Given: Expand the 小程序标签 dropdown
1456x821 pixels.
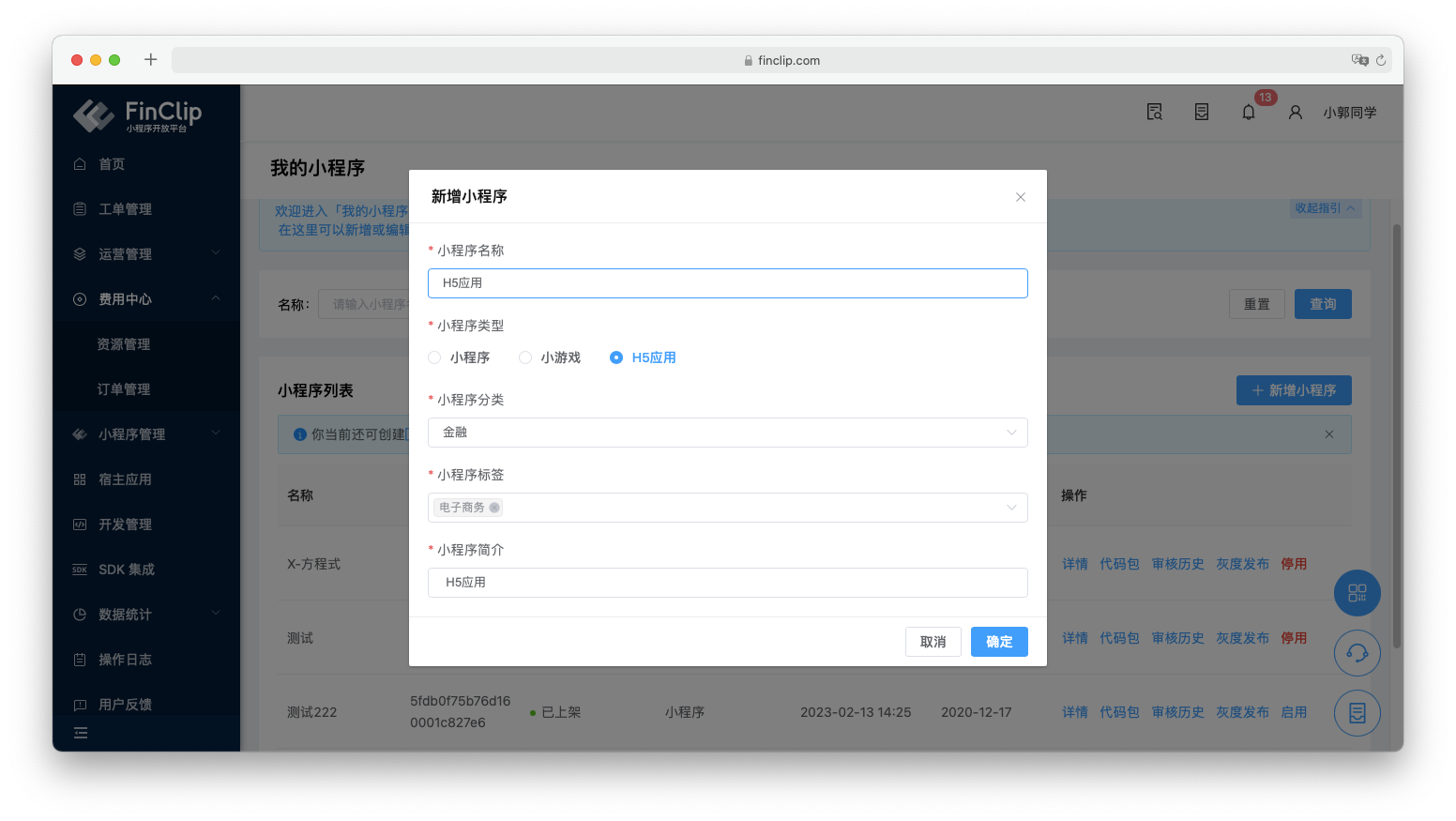Looking at the screenshot, I should [x=751, y=508].
